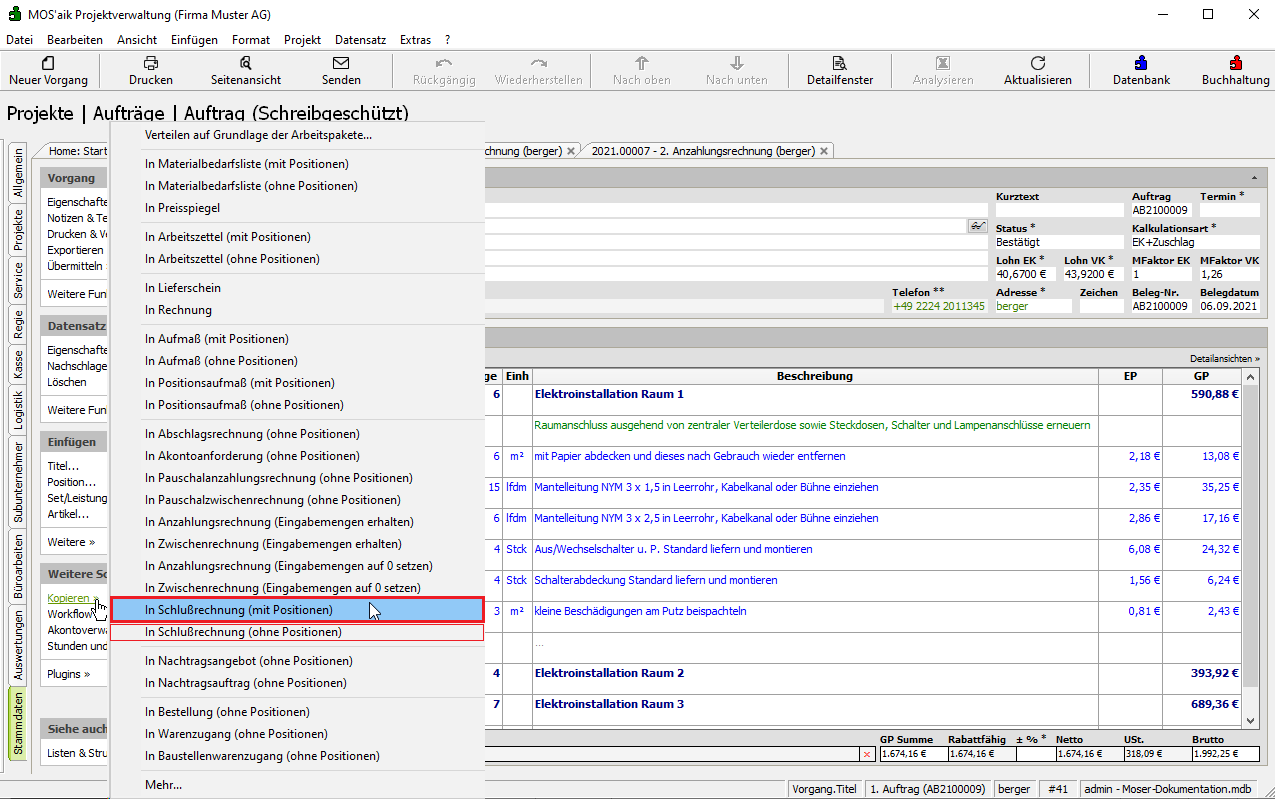The width and height of the screenshot is (1275, 799).
Task: Expand the Detailansichten link
Action: (x=1224, y=358)
